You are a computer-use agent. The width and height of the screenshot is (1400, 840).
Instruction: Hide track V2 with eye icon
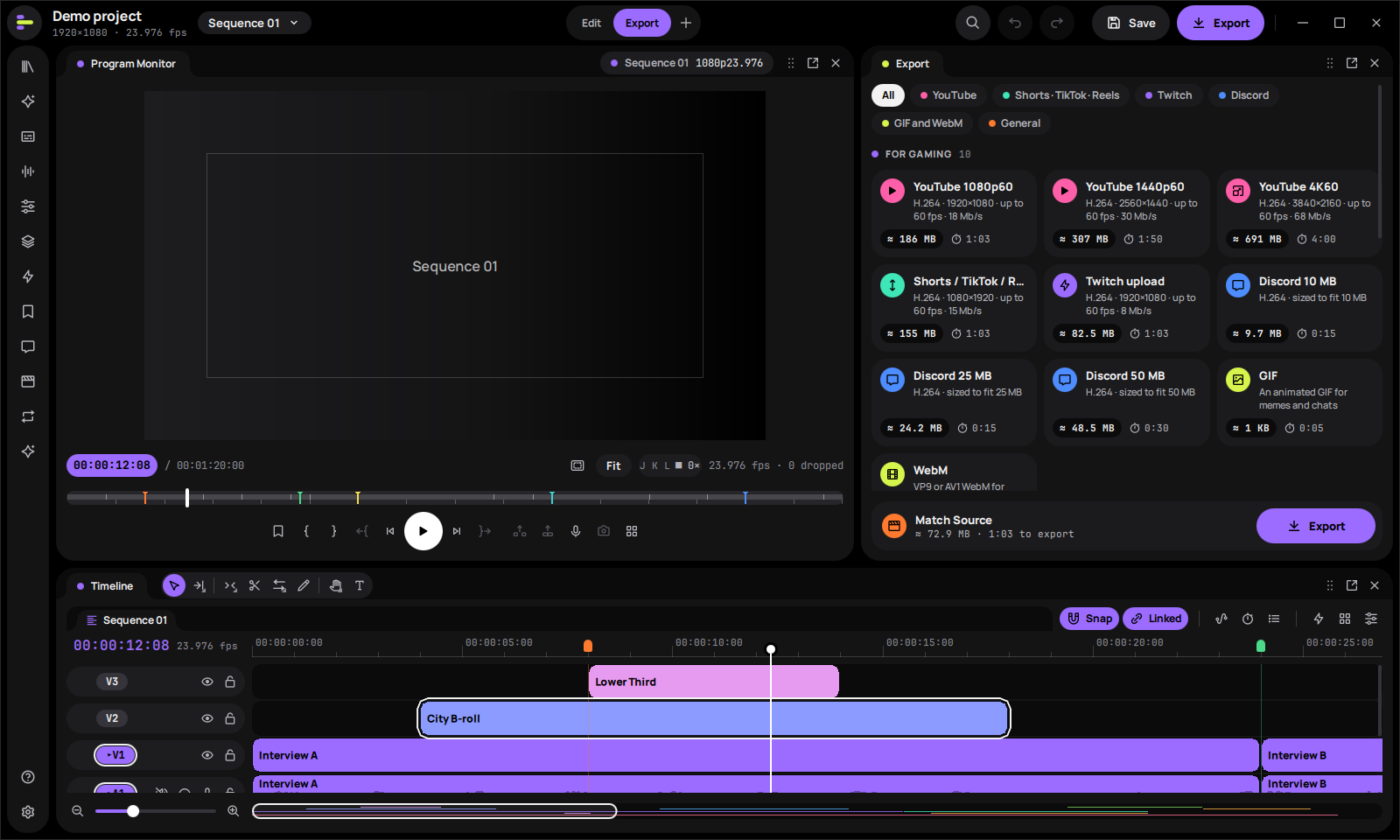click(x=207, y=718)
